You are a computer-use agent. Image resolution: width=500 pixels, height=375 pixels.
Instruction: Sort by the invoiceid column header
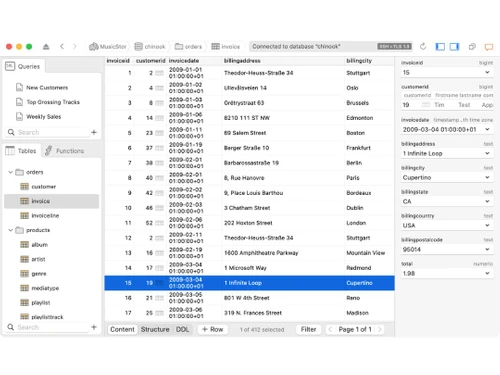pos(118,61)
